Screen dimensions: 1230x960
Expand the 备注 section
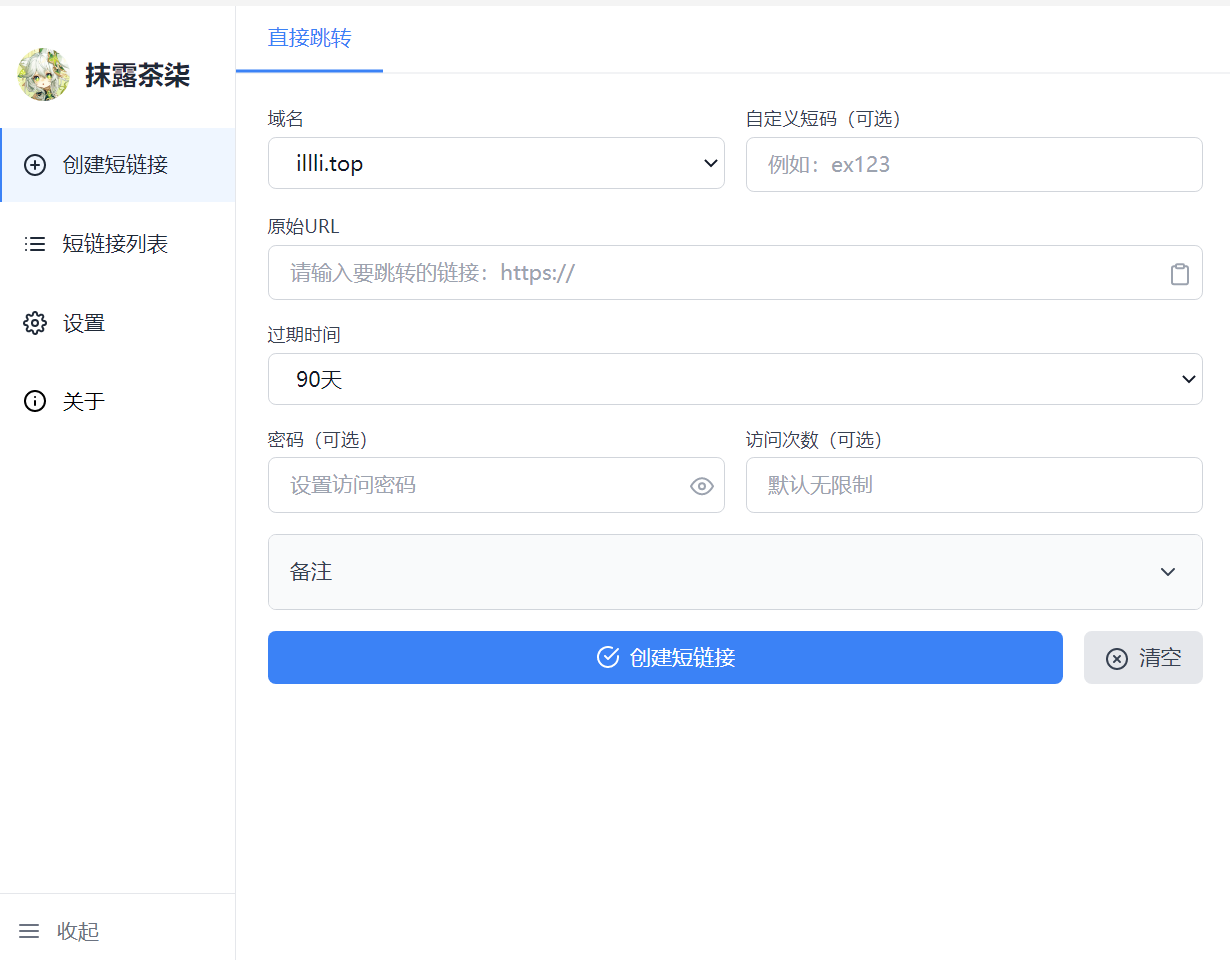tap(735, 572)
